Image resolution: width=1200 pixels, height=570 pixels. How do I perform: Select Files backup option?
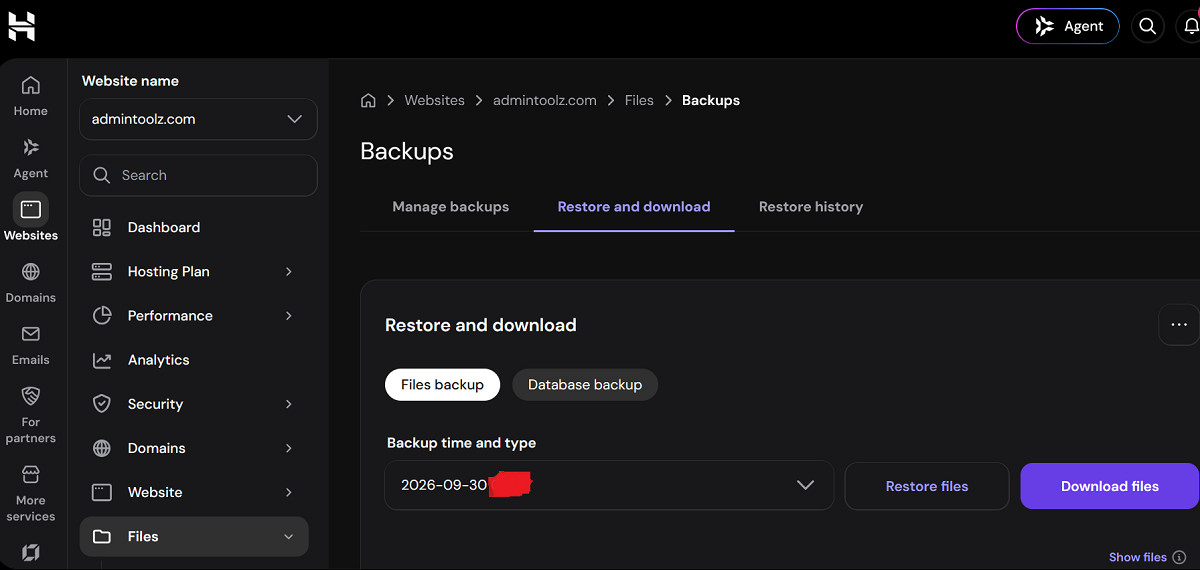(x=442, y=384)
